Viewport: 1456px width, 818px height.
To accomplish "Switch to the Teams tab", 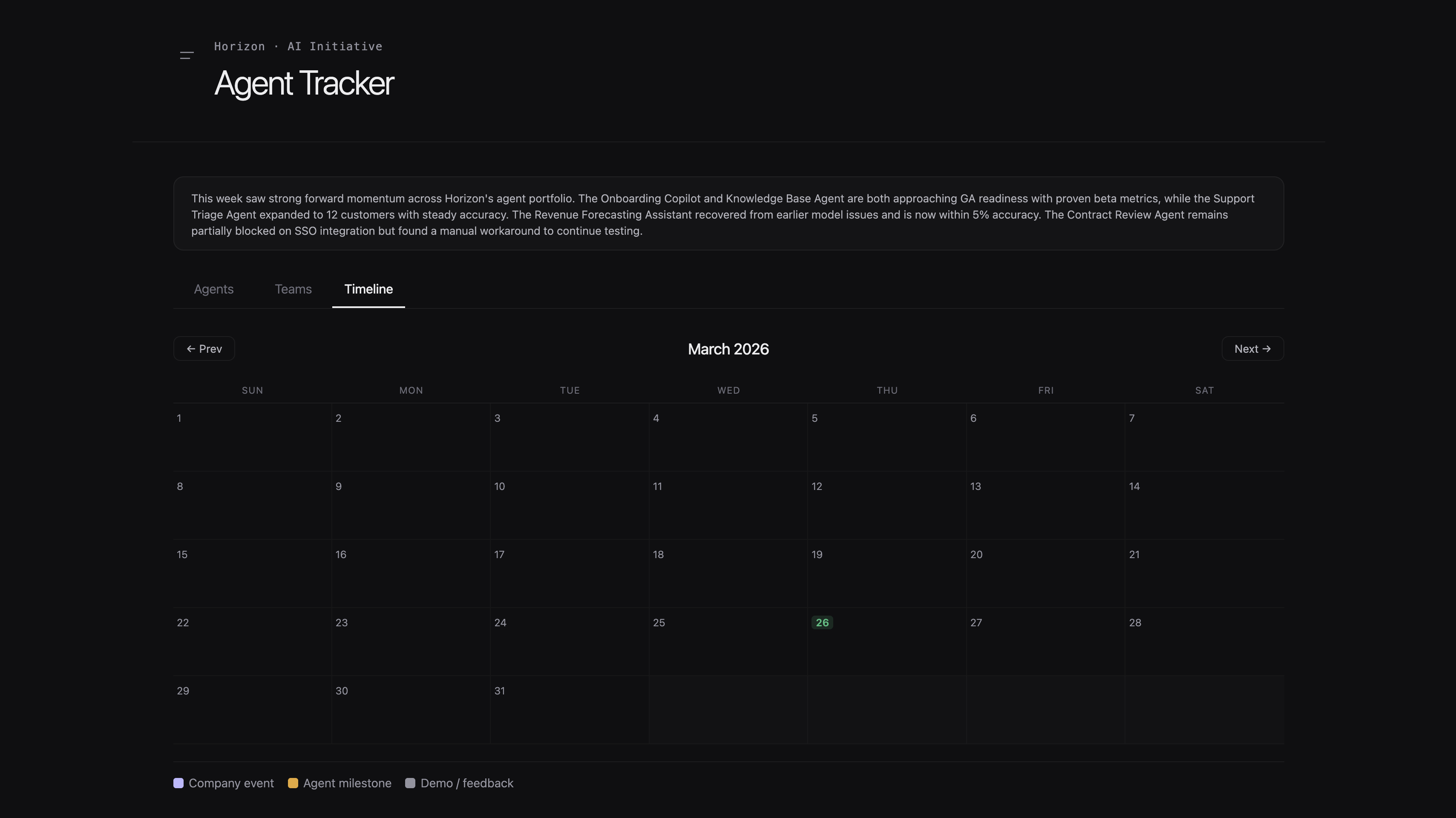I will coord(293,289).
